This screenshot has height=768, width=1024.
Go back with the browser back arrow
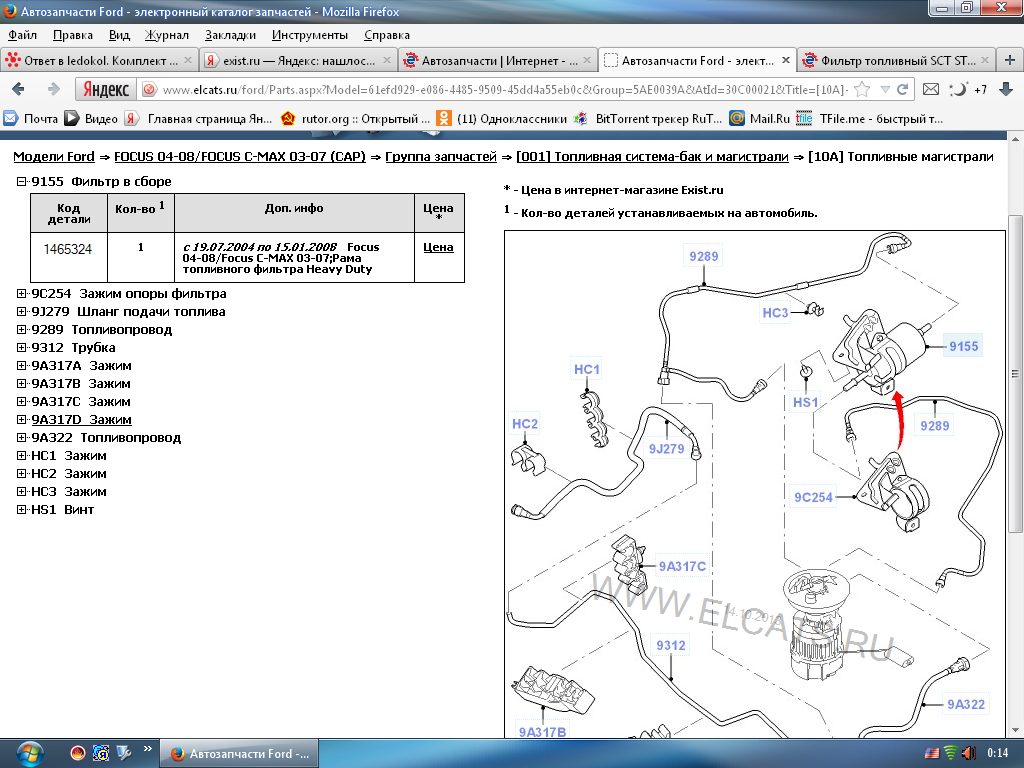[x=18, y=89]
